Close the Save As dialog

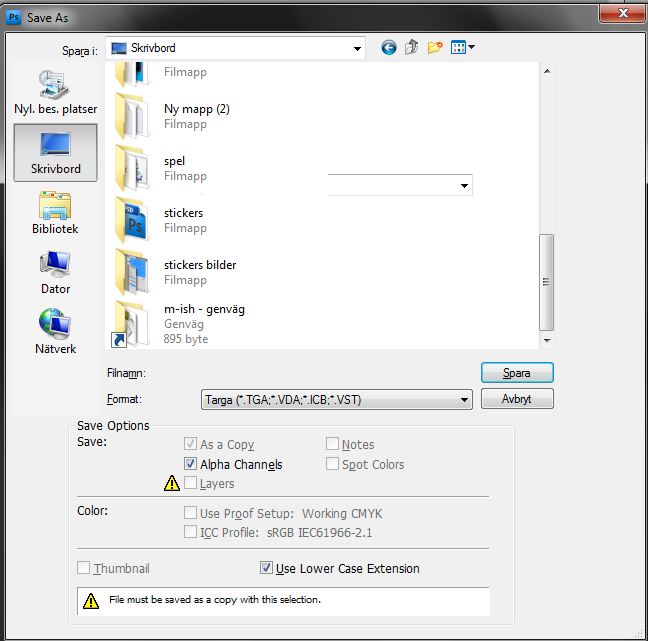623,13
